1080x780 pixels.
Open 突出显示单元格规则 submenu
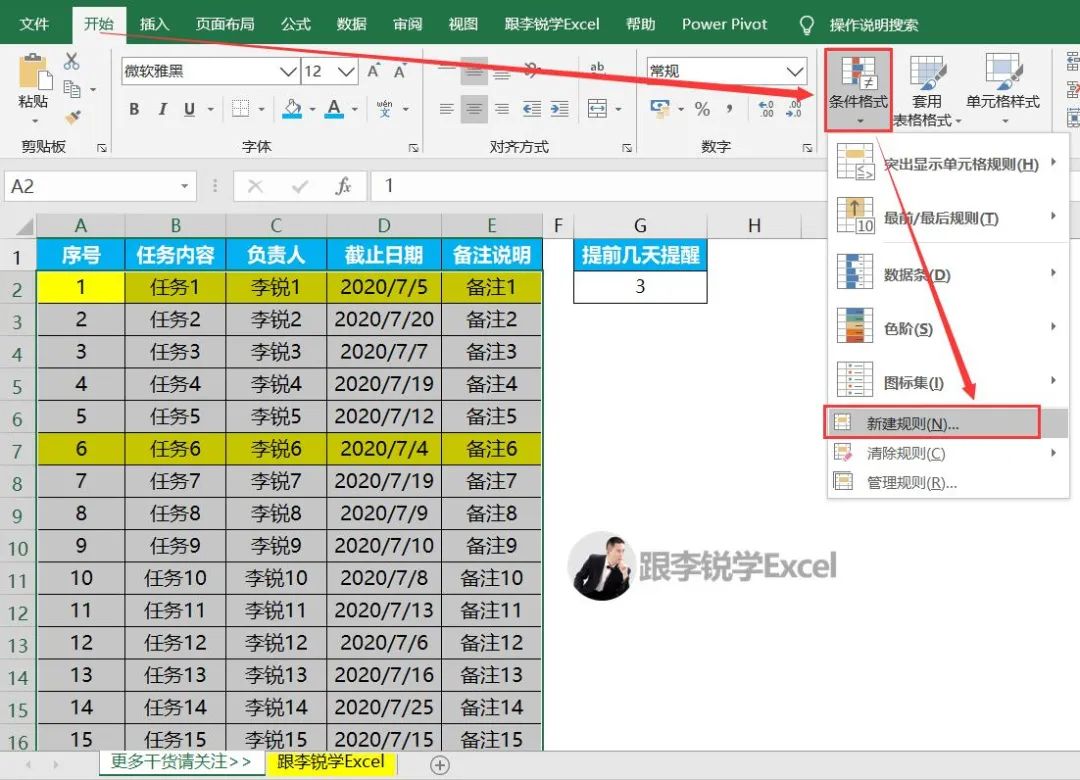click(x=948, y=163)
